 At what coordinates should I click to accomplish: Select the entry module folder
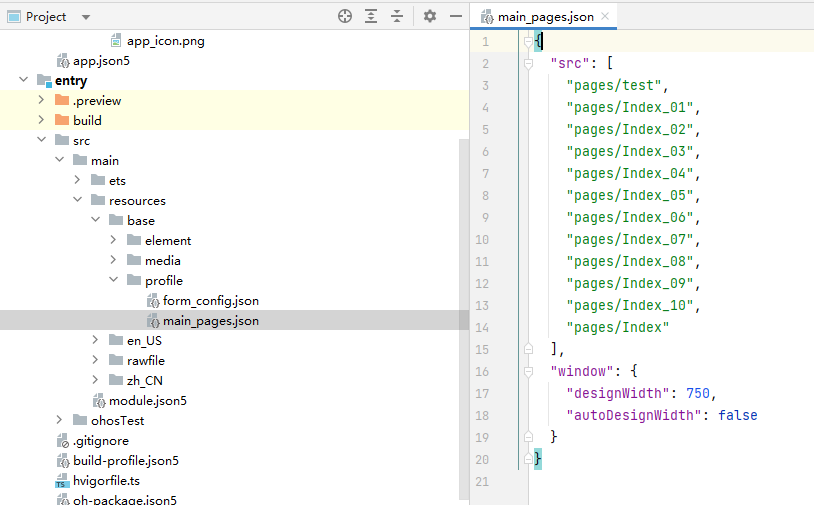pyautogui.click(x=71, y=80)
